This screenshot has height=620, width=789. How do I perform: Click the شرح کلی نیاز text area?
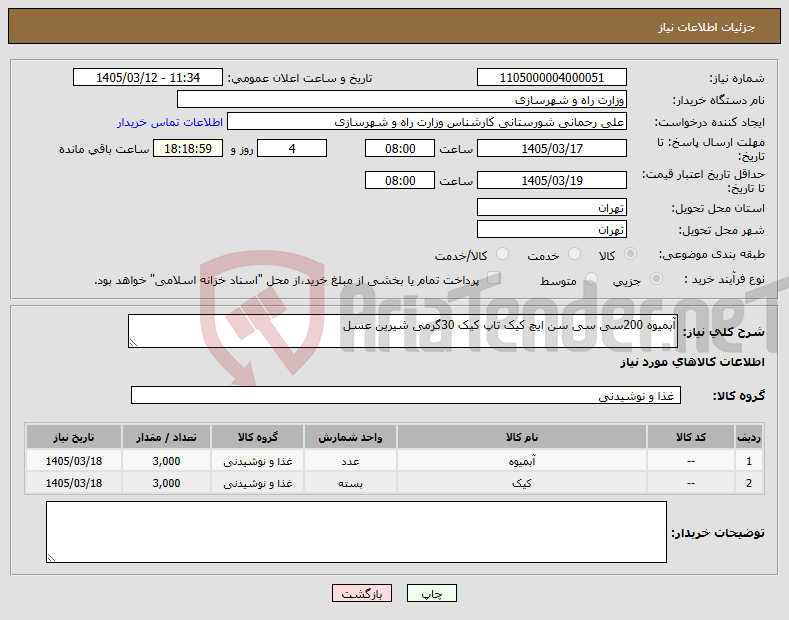click(403, 331)
